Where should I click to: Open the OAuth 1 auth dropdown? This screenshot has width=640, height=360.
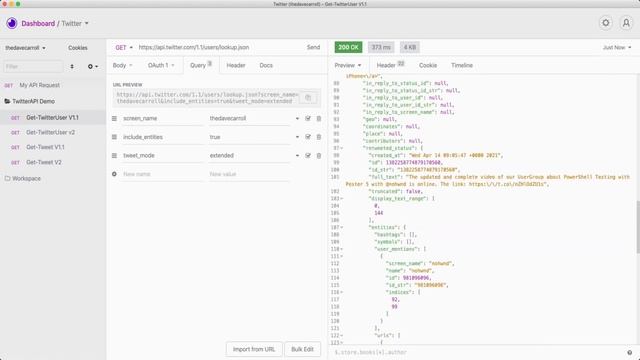tap(161, 65)
